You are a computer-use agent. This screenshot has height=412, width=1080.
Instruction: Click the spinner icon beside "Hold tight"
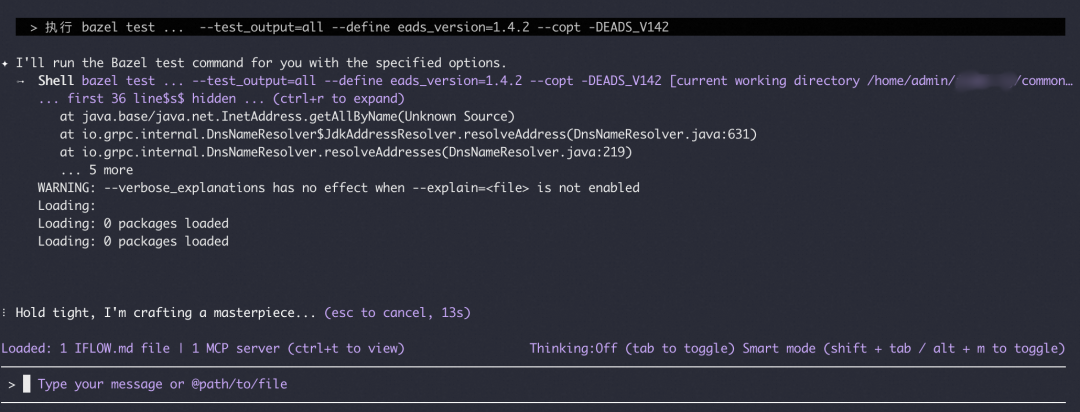pyautogui.click(x=6, y=313)
